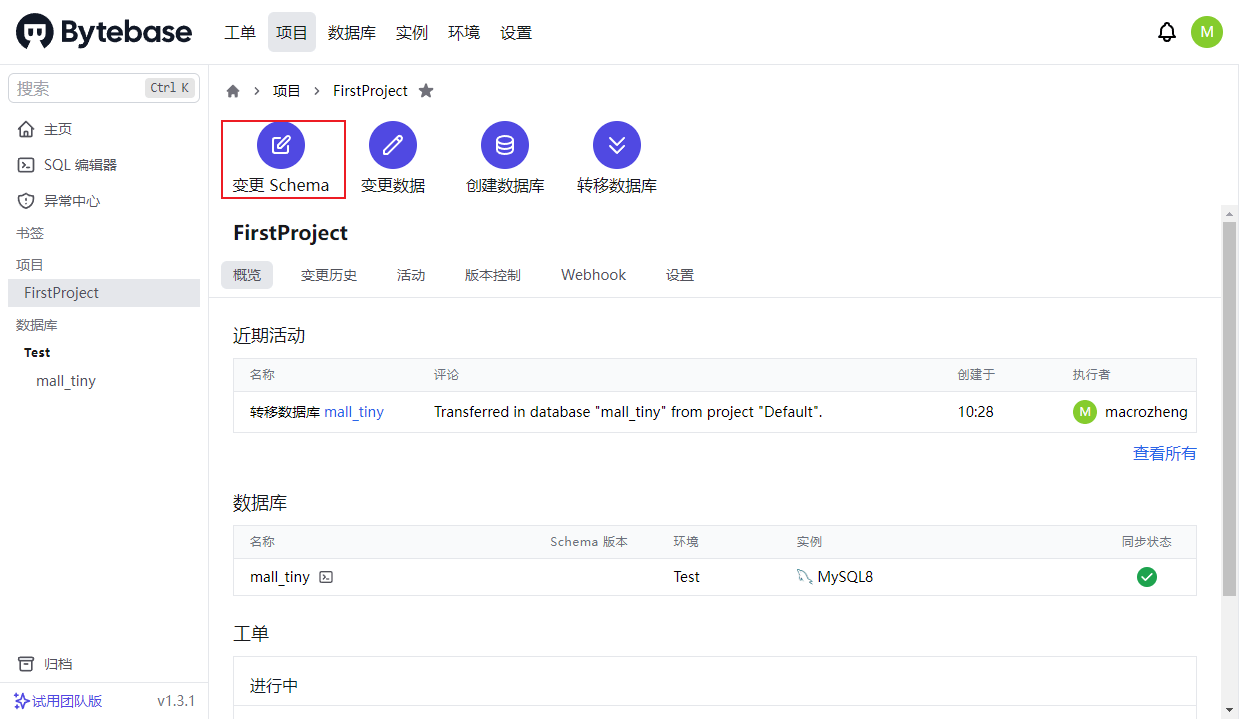The image size is (1239, 719).
Task: Click the Schema 版本 column header
Action: [589, 542]
